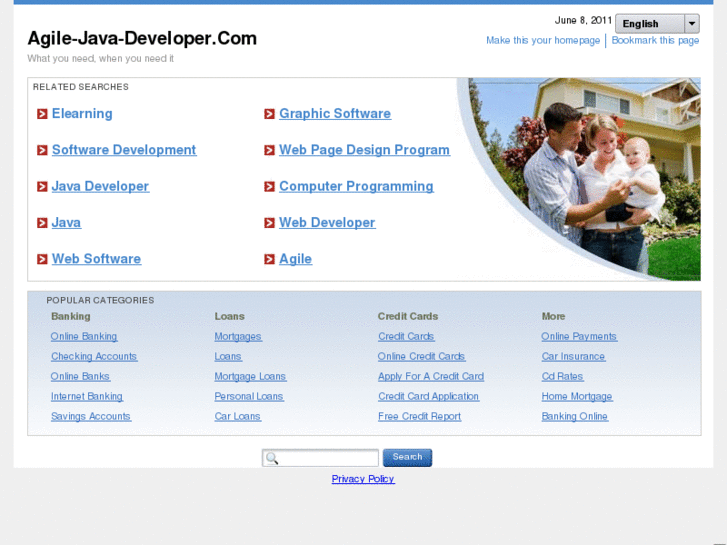Image resolution: width=727 pixels, height=545 pixels.
Task: Open Online Credit Cards link
Action: 421,356
